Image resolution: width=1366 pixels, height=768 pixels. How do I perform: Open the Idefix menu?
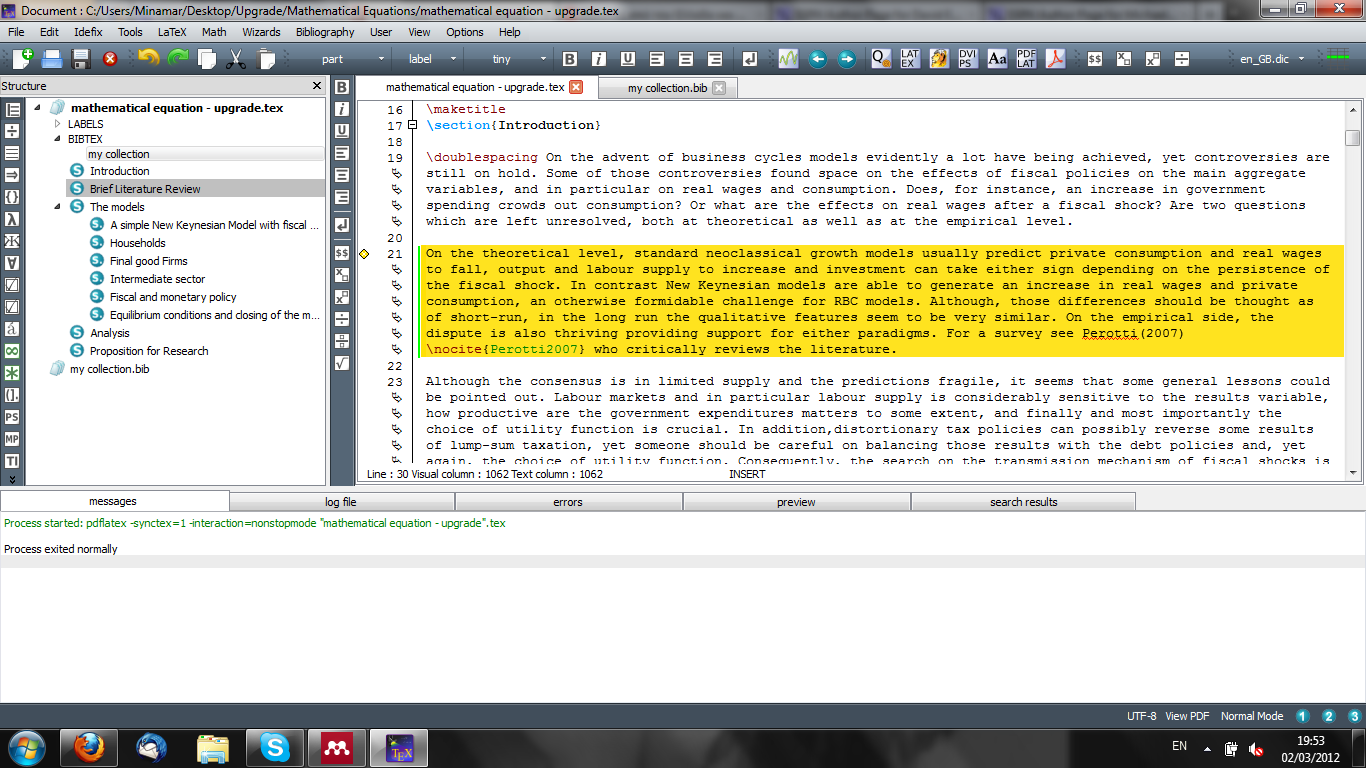click(x=88, y=32)
